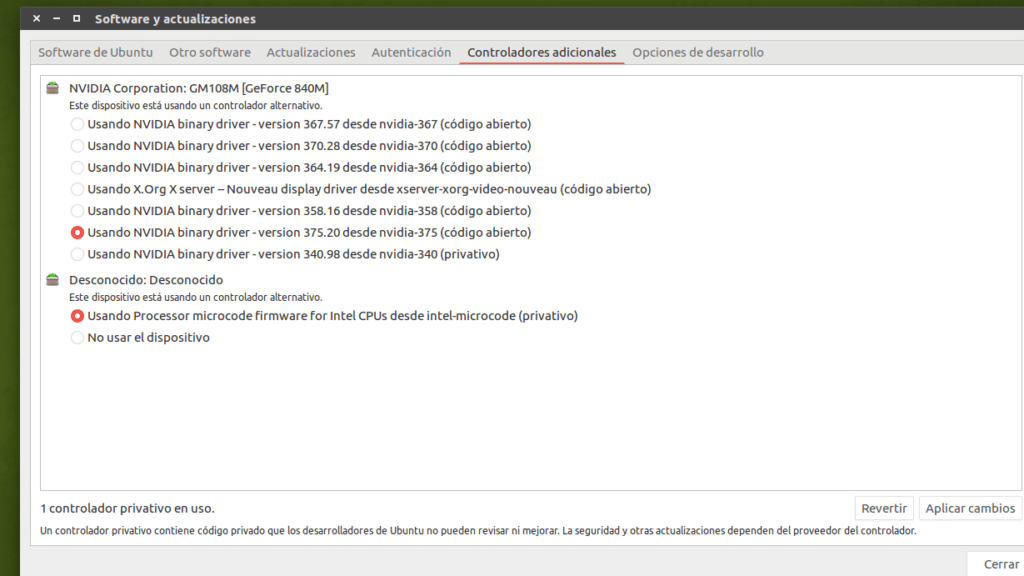Maximize the Software y actualizaciones window

76,18
